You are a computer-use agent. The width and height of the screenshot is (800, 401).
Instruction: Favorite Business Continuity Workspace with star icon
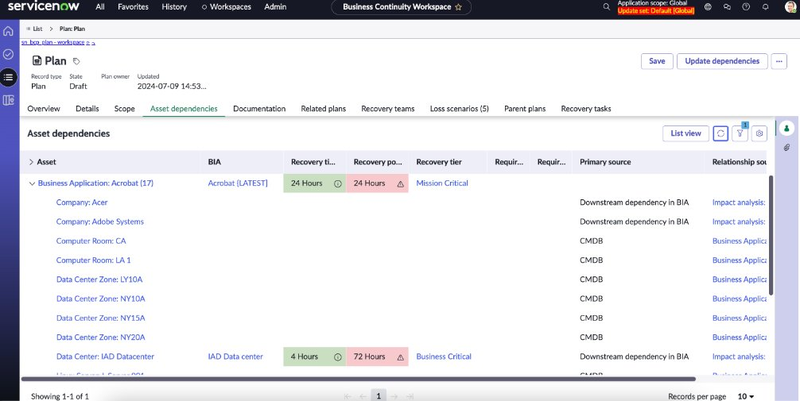[x=458, y=7]
